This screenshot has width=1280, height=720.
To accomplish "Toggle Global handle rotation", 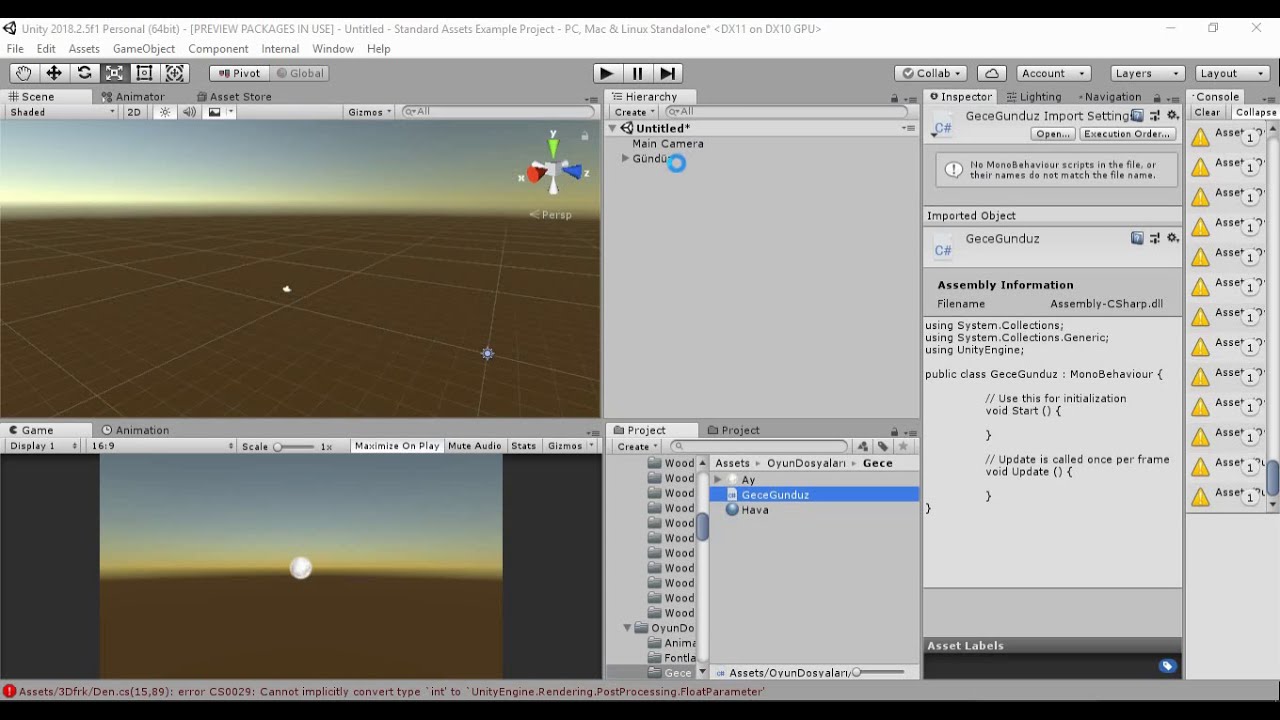I will coord(300,73).
